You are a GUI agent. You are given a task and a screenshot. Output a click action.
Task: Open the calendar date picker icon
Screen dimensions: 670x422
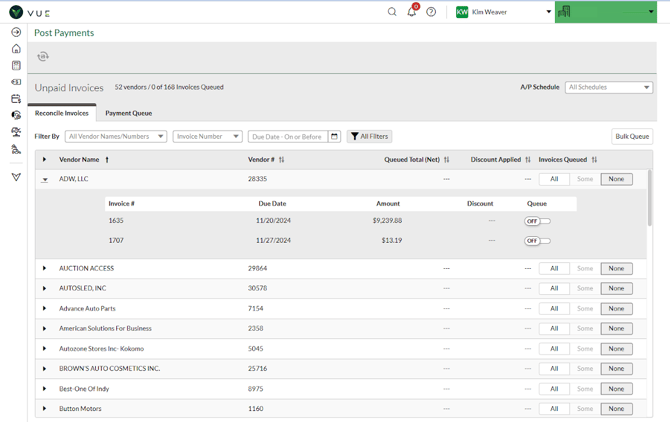click(334, 136)
